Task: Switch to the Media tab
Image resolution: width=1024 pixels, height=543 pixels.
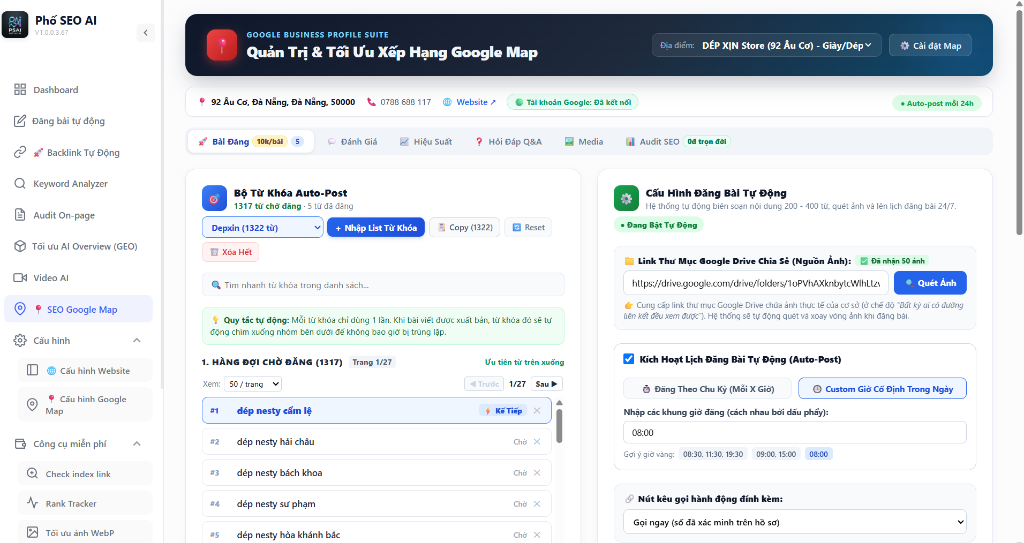Action: pyautogui.click(x=584, y=141)
